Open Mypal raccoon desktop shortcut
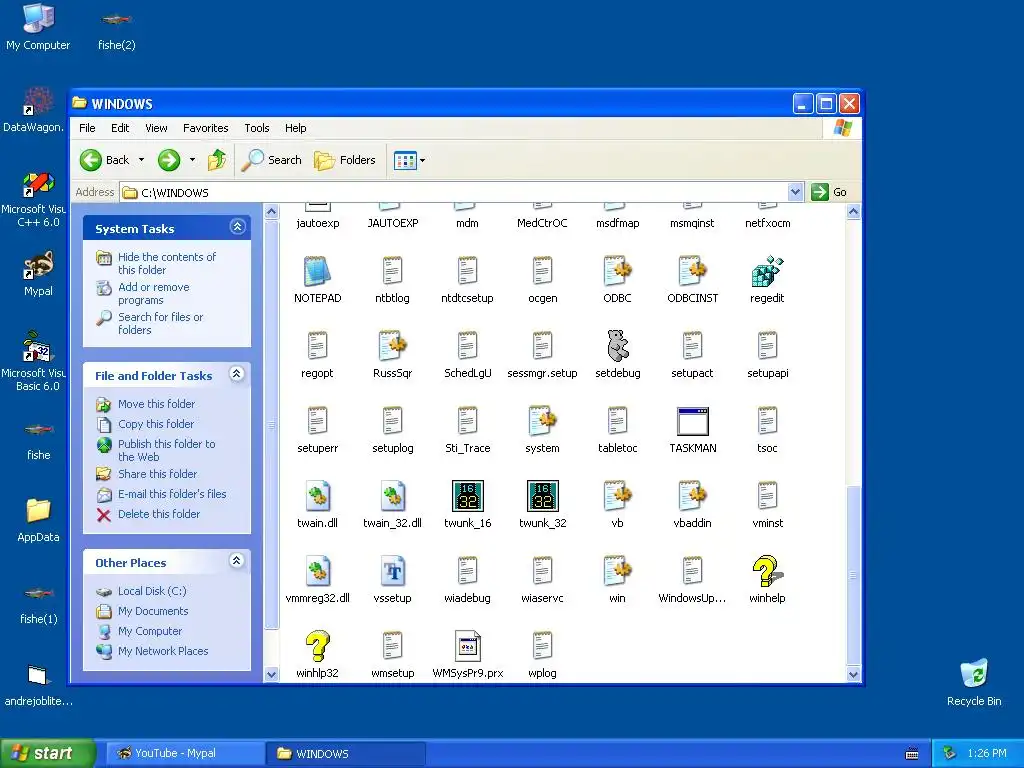The image size is (1024, 768). tap(38, 265)
